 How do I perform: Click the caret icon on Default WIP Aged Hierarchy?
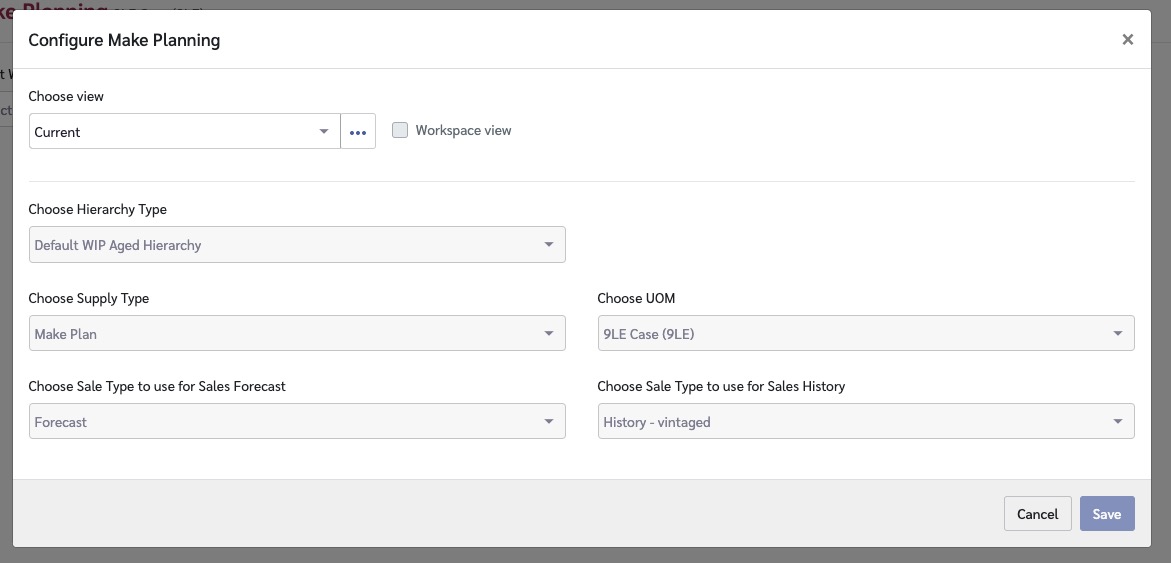tap(549, 245)
